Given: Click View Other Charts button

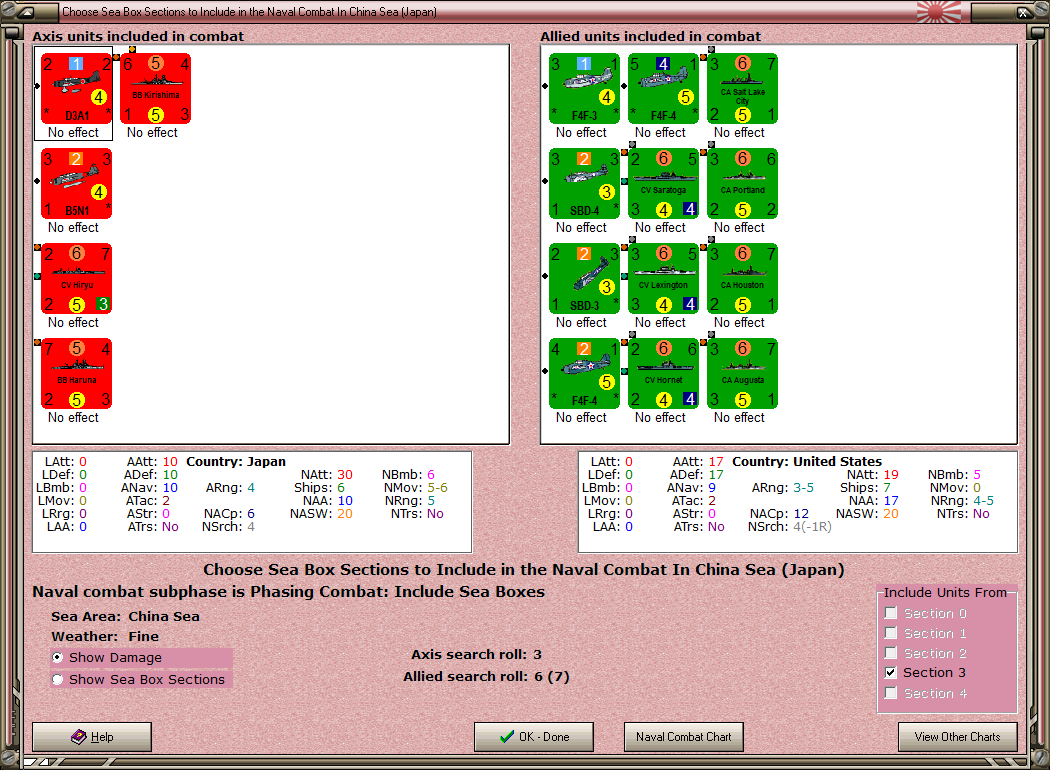Looking at the screenshot, I should (958, 737).
